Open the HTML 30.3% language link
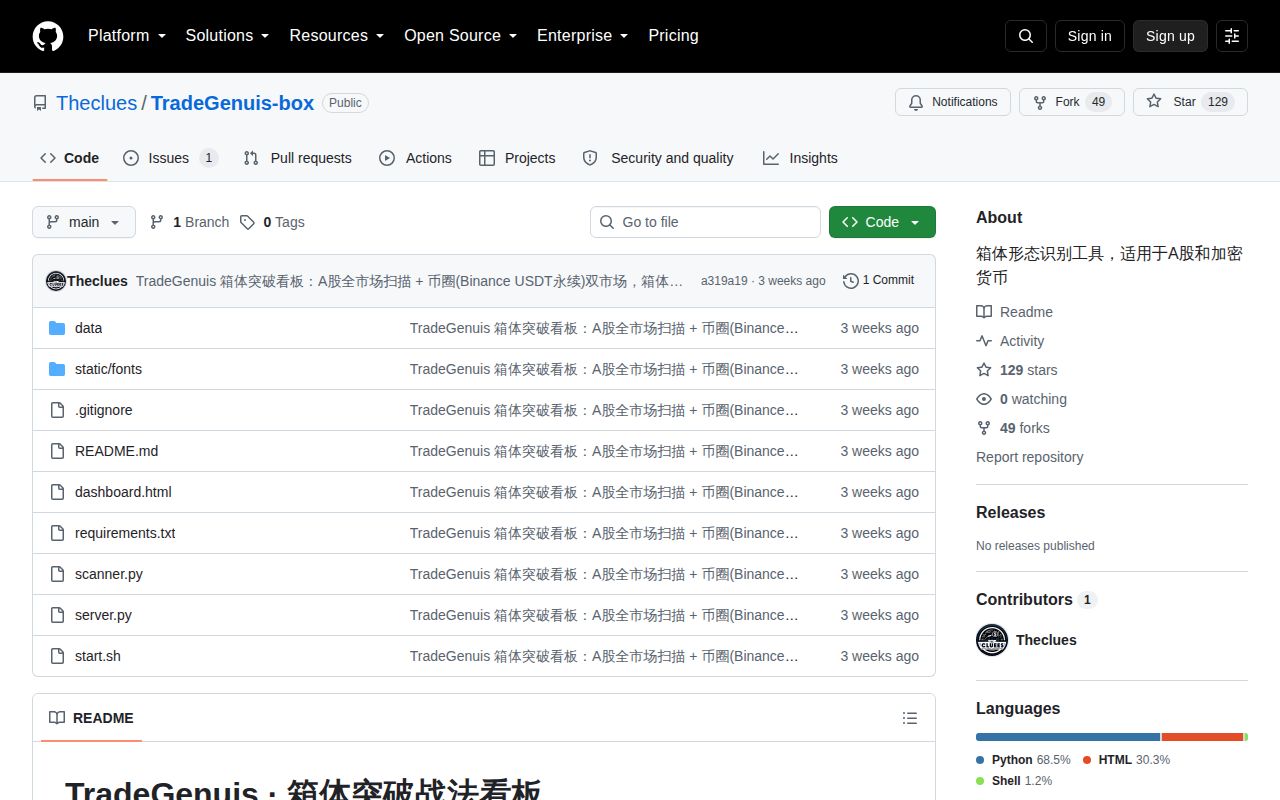 pyautogui.click(x=1126, y=760)
